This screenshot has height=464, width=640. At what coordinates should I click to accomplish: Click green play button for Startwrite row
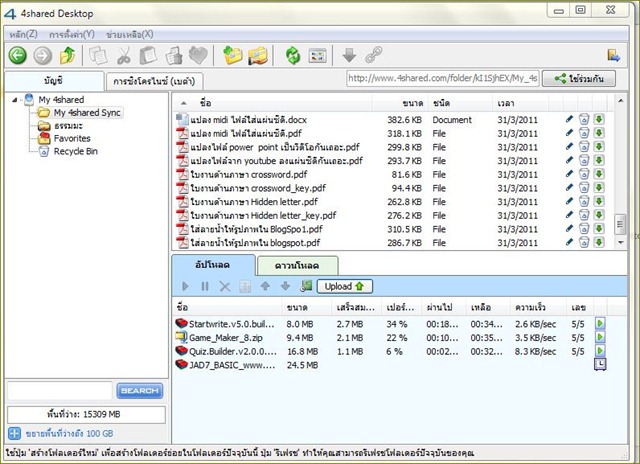click(x=600, y=324)
